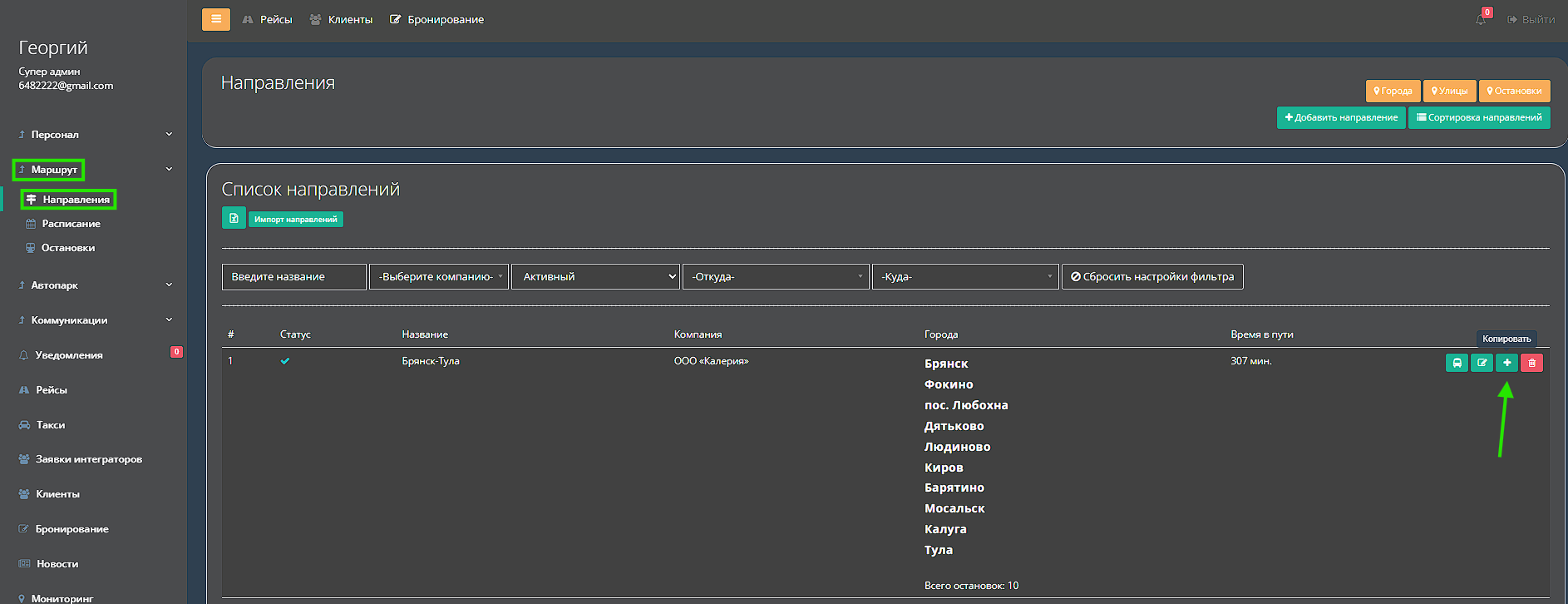
Task: Open Расписание in the sidebar
Action: [71, 224]
